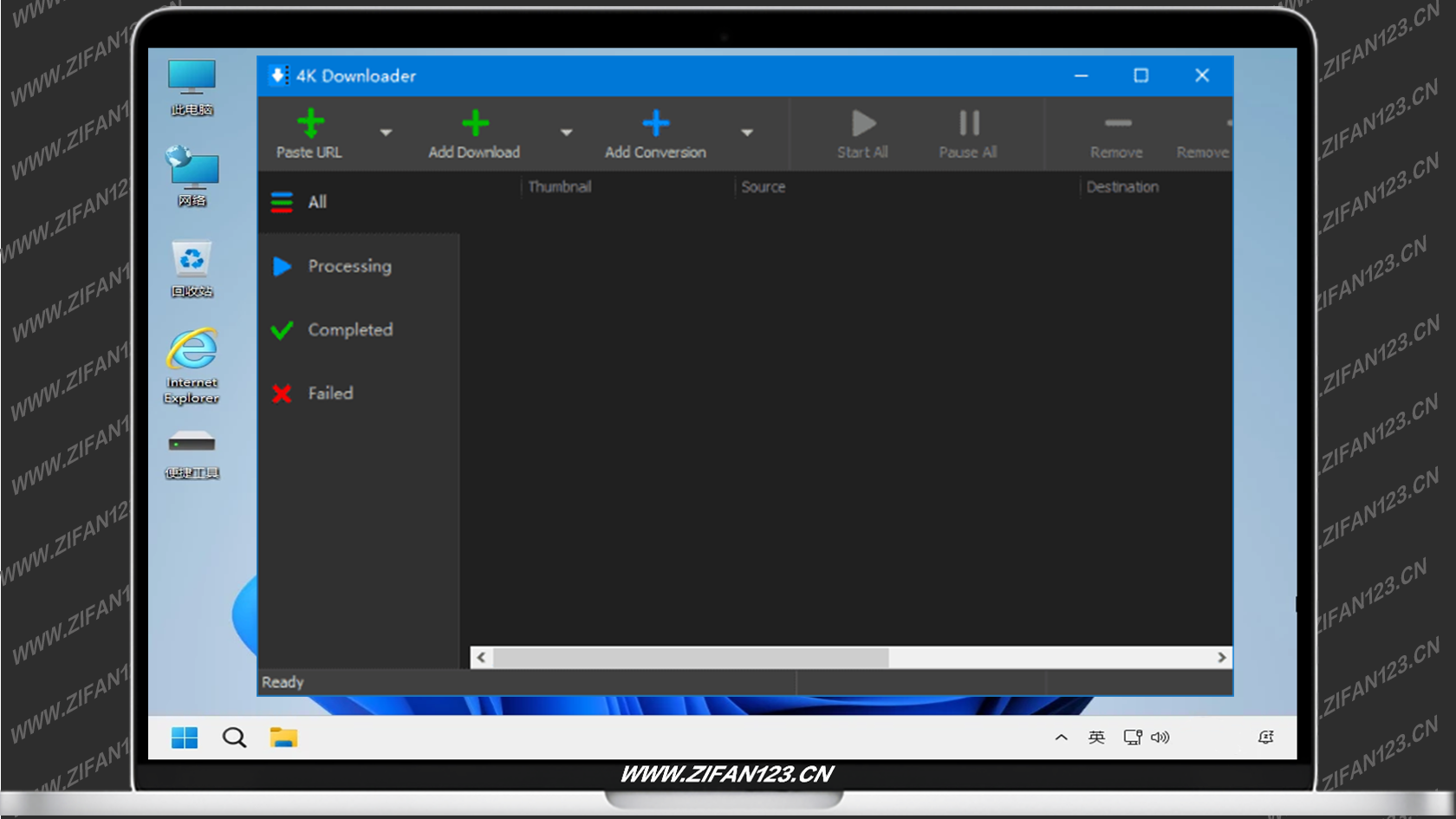The width and height of the screenshot is (1456, 819).
Task: Open the Paste URL dropdown arrow
Action: pyautogui.click(x=386, y=133)
